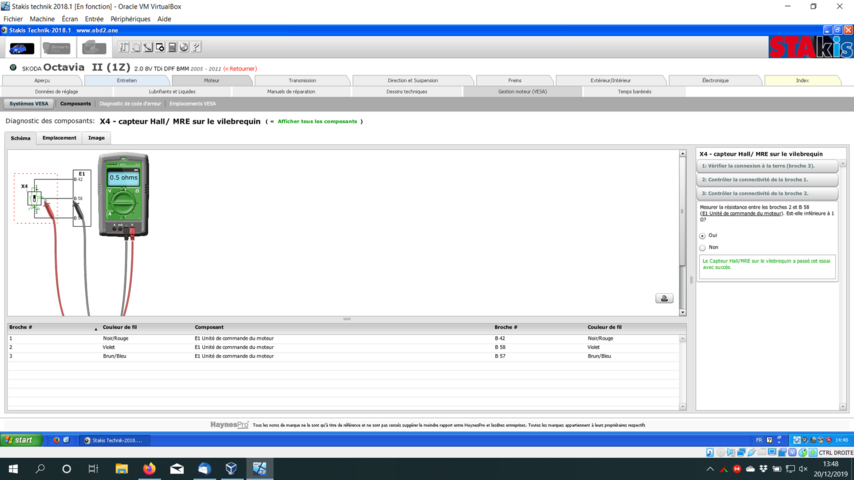
Task: Open the calculator toolbar icon
Action: pyautogui.click(x=172, y=47)
